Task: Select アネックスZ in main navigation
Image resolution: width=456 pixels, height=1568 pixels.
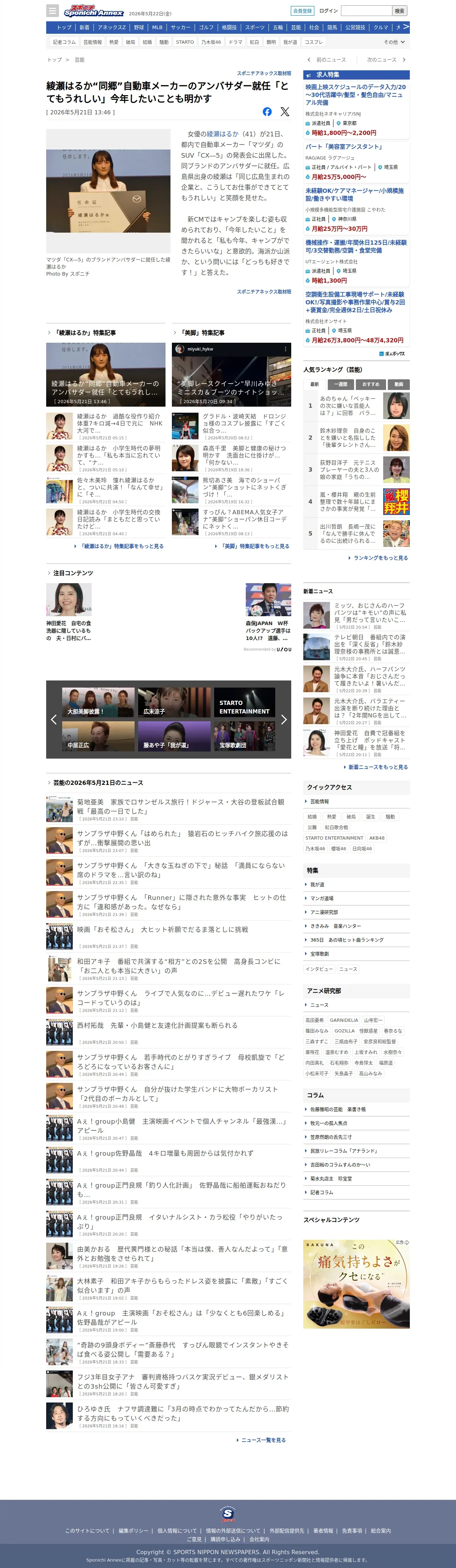Action: point(112,27)
